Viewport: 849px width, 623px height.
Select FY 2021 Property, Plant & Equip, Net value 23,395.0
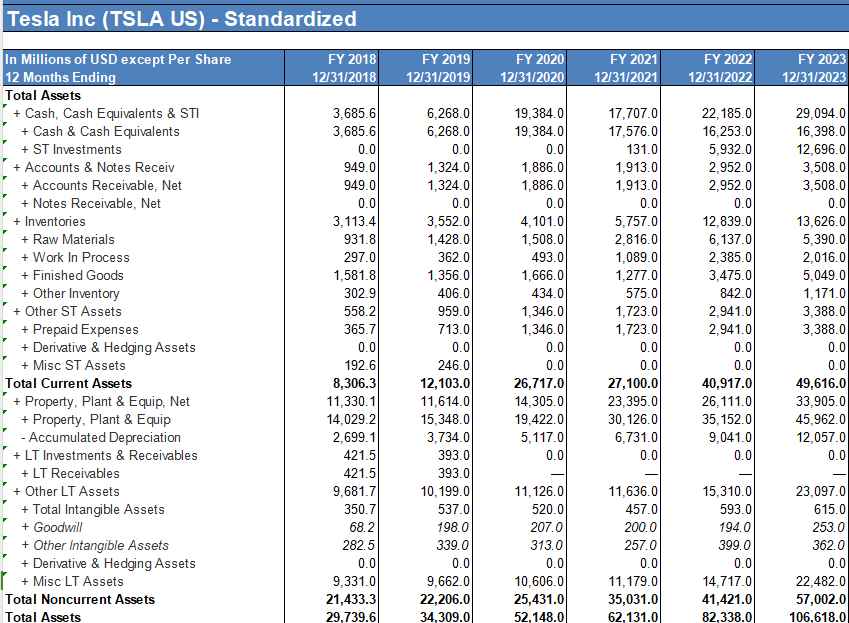[x=633, y=402]
